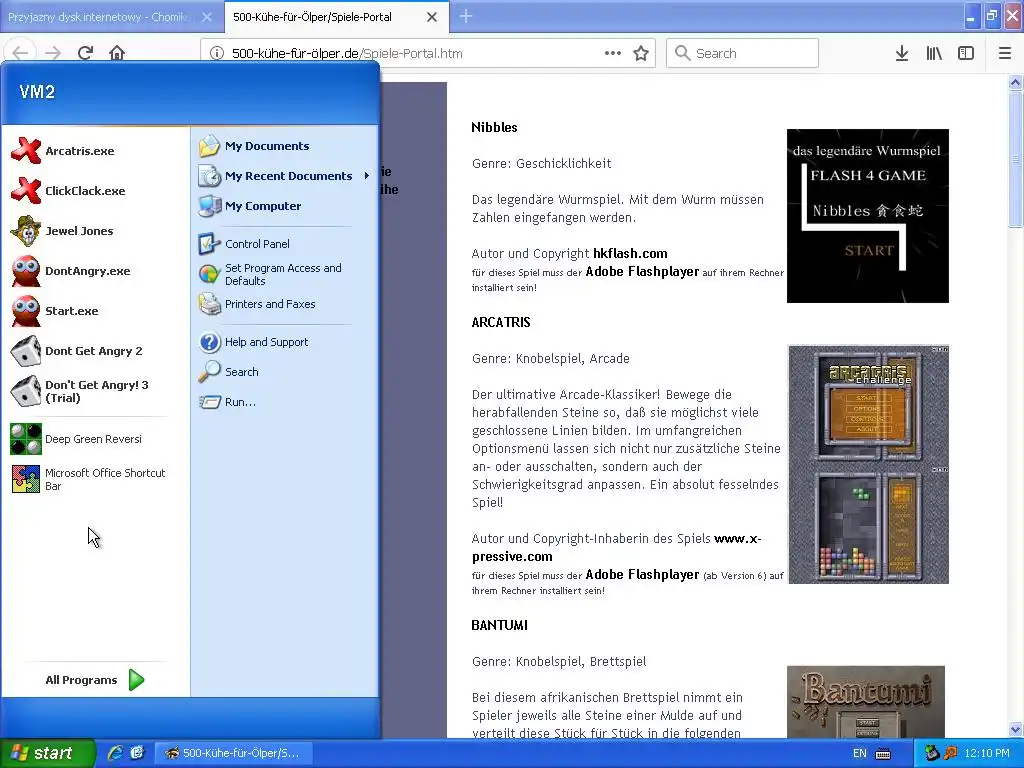Open a new browser tab

[x=466, y=16]
